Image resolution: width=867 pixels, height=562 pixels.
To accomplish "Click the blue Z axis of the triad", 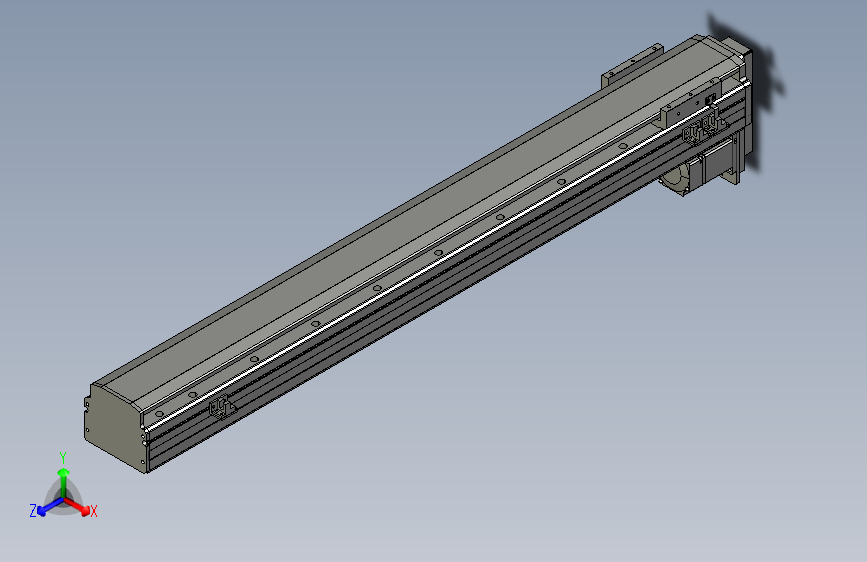I will pyautogui.click(x=46, y=508).
